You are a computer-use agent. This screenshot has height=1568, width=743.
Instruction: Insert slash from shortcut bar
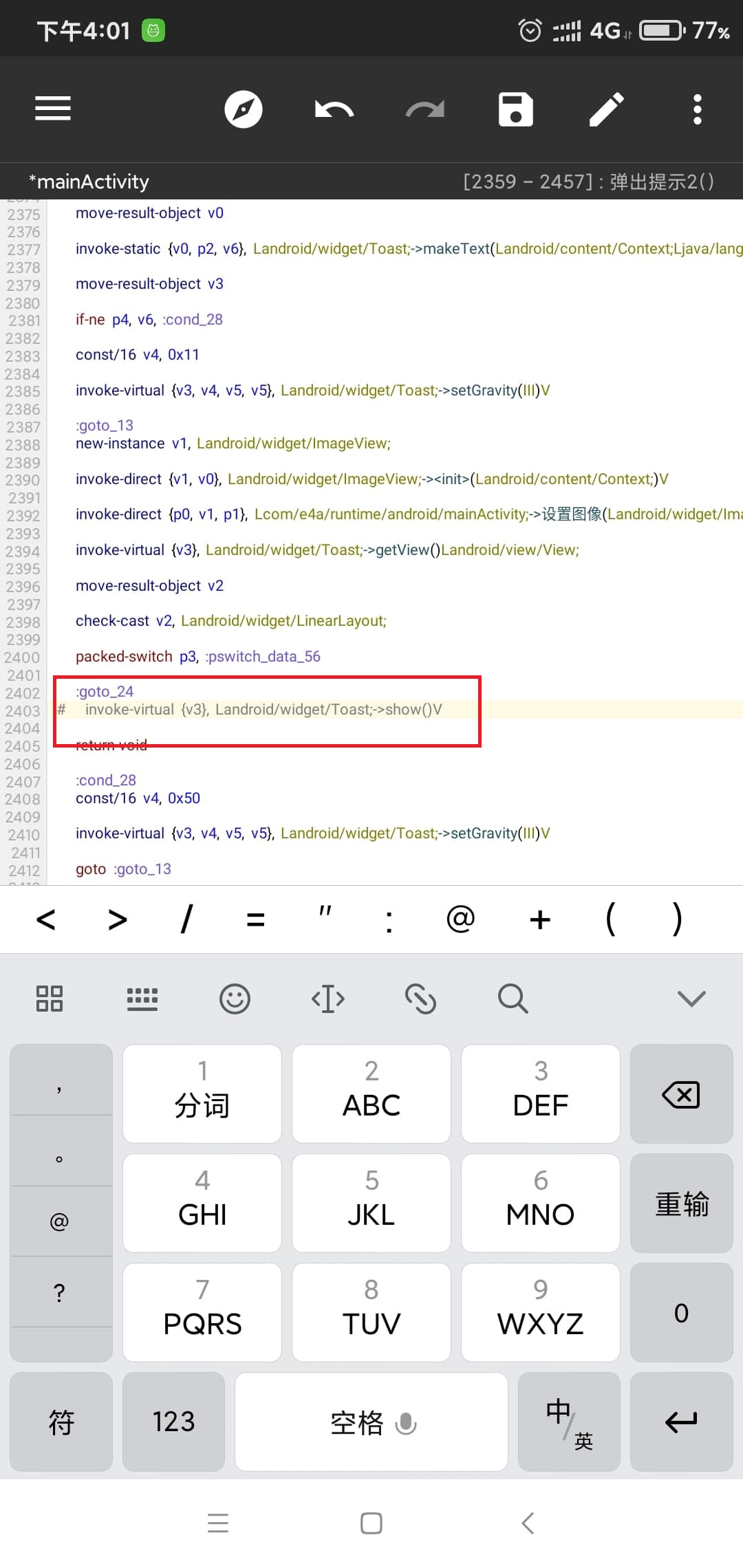[x=186, y=919]
